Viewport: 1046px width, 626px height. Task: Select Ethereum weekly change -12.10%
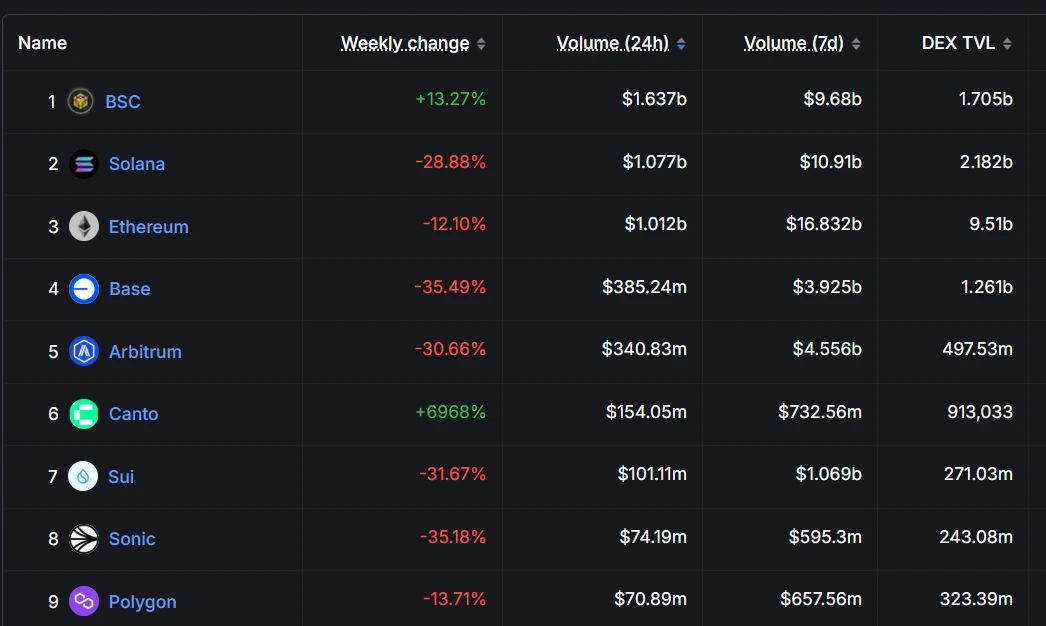click(x=454, y=224)
